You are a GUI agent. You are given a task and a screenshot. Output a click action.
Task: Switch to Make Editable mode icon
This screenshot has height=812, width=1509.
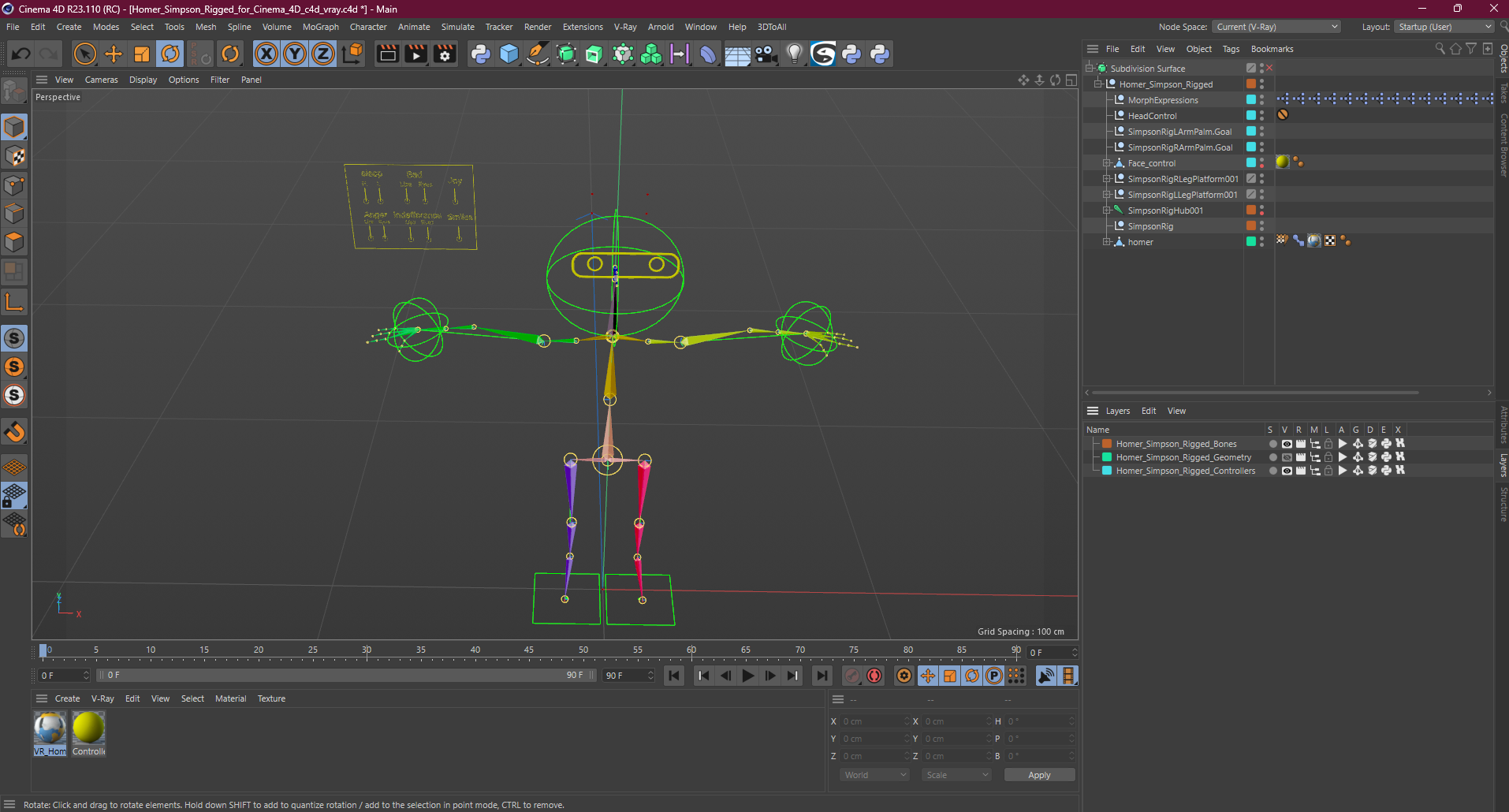pyautogui.click(x=14, y=91)
